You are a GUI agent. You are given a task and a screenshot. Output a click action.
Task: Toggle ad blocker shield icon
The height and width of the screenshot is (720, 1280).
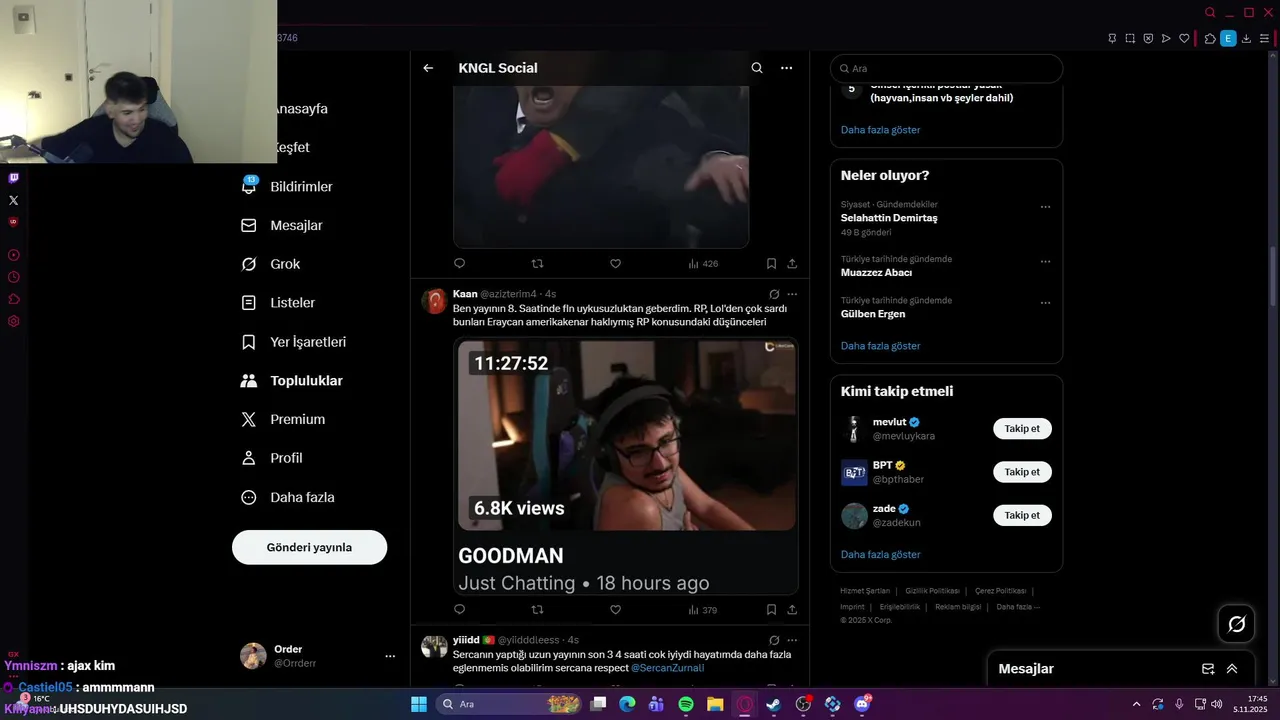pos(1148,39)
